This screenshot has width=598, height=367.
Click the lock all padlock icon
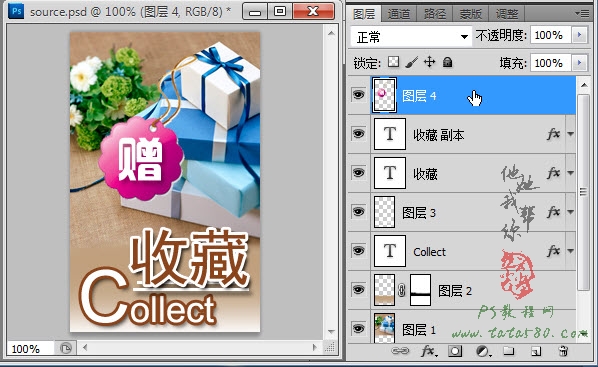(x=447, y=62)
